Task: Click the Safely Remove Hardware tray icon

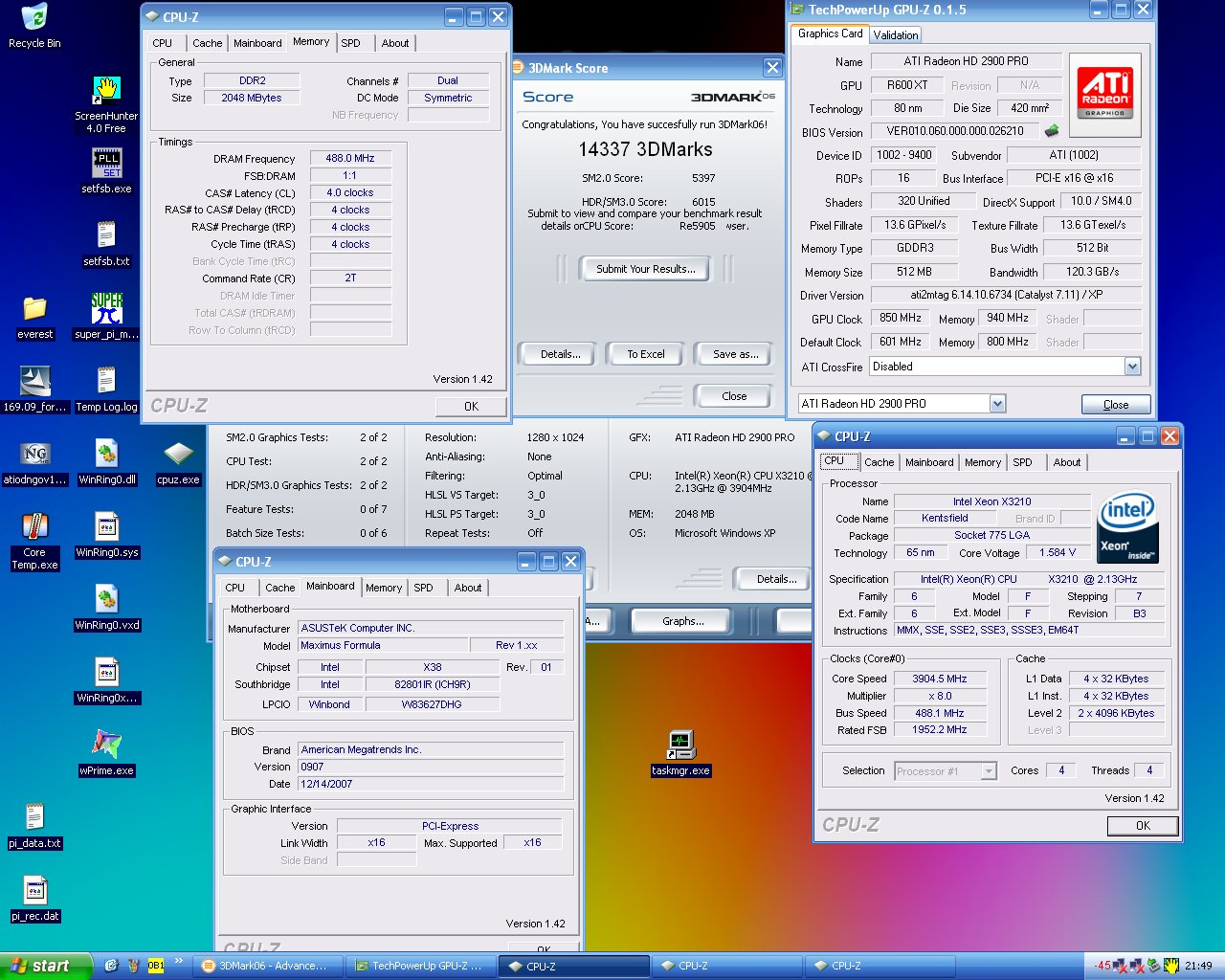Action: pos(1154,966)
